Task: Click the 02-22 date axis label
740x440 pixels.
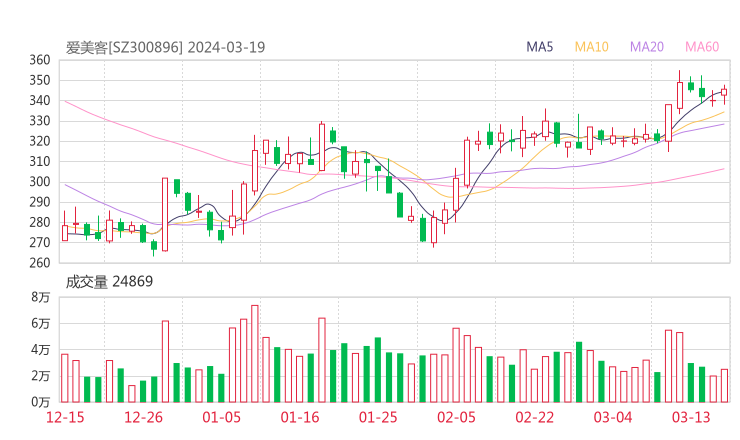Action: click(534, 417)
